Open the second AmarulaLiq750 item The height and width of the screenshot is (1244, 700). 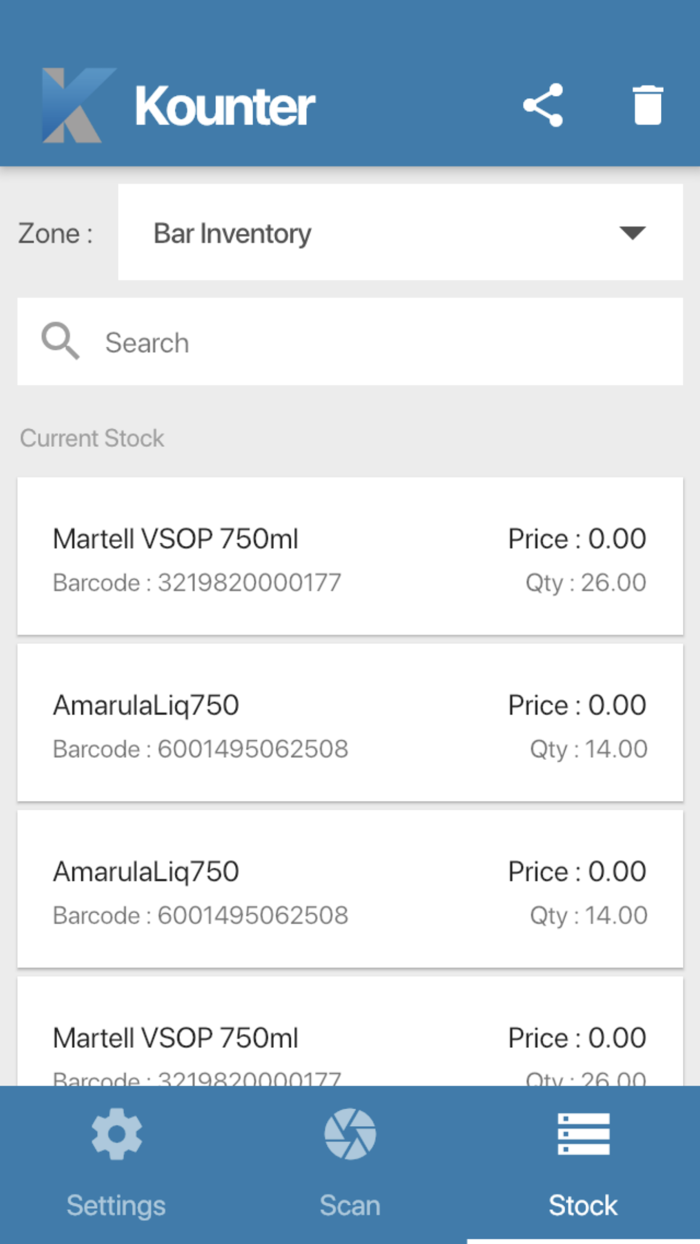tap(350, 889)
